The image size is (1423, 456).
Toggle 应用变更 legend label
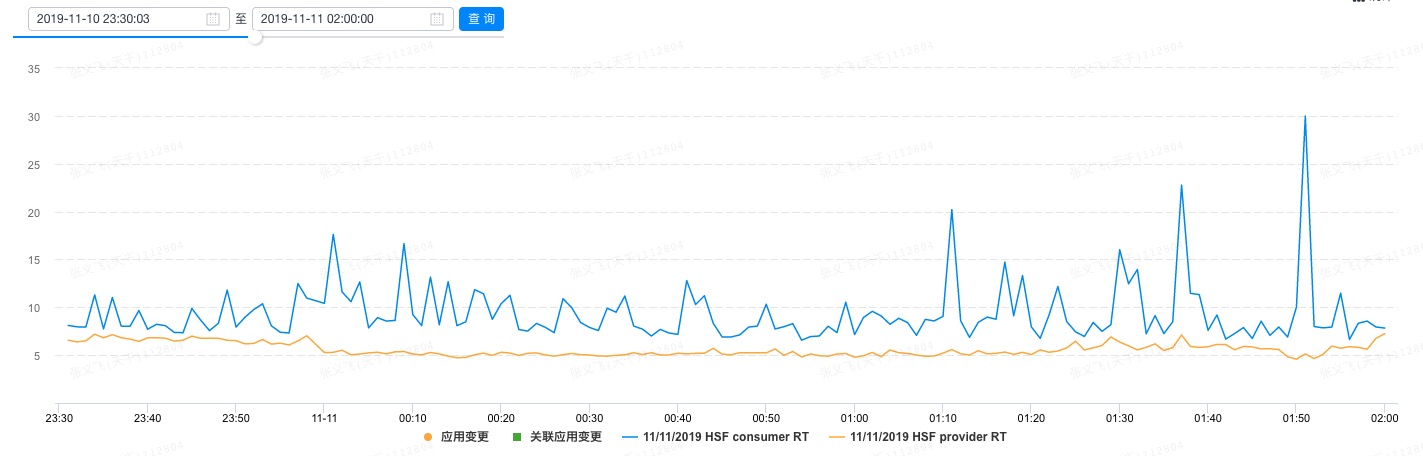[464, 437]
